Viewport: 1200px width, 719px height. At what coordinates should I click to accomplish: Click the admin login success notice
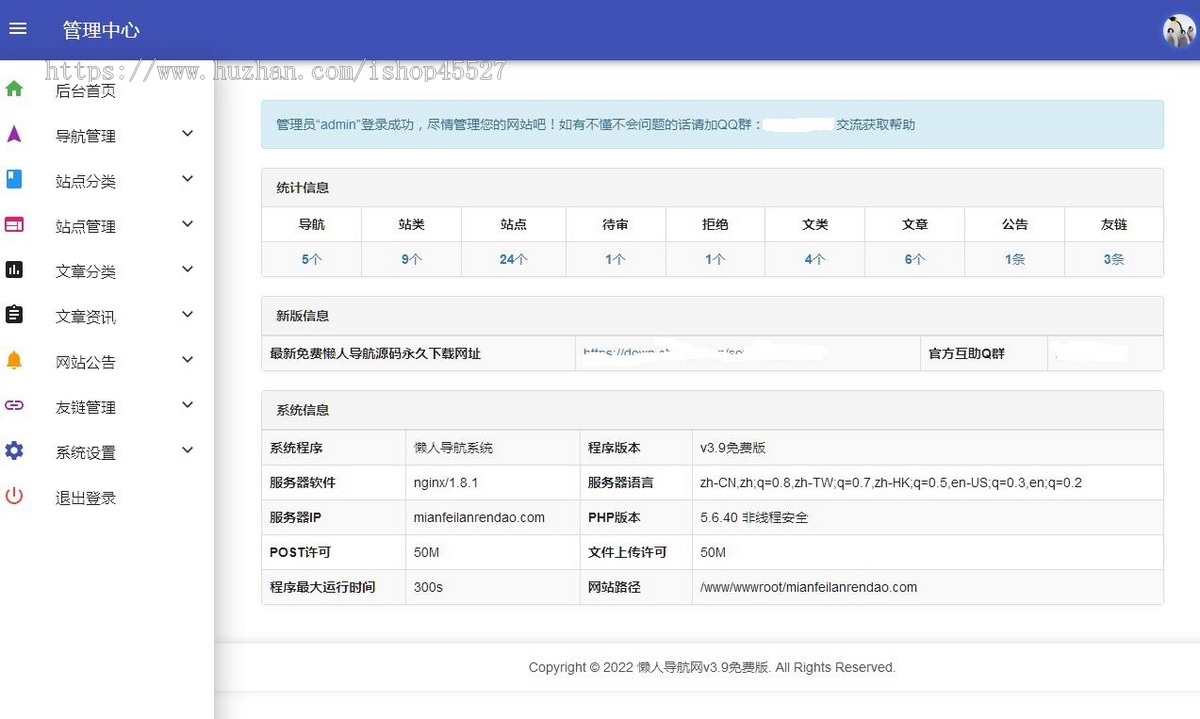[x=712, y=125]
